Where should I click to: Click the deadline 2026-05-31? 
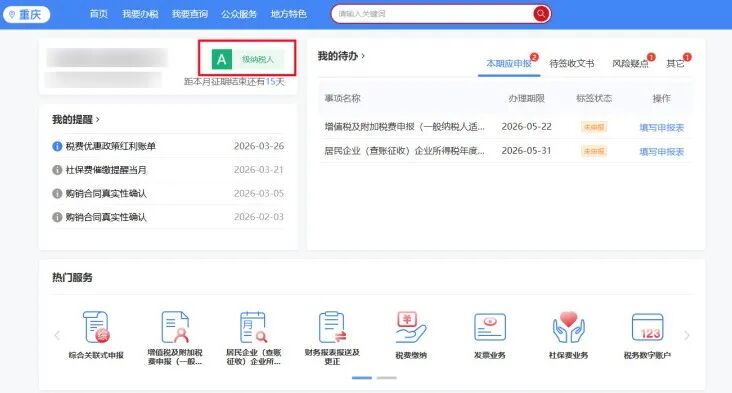point(526,151)
